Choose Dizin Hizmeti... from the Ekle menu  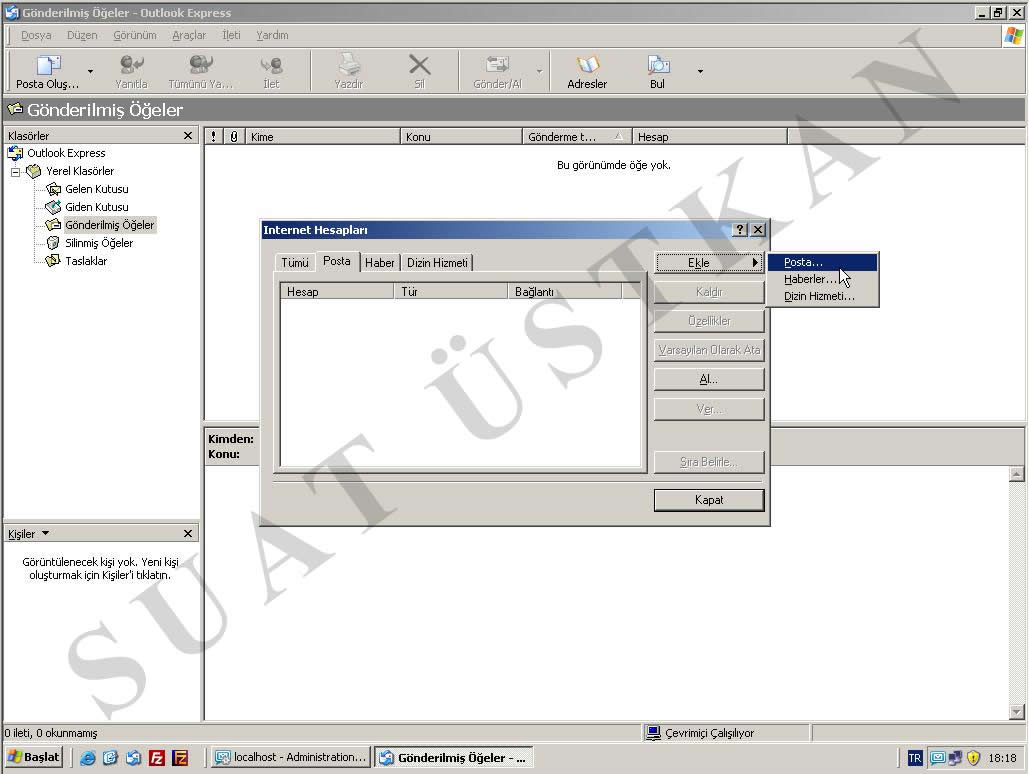[822, 296]
